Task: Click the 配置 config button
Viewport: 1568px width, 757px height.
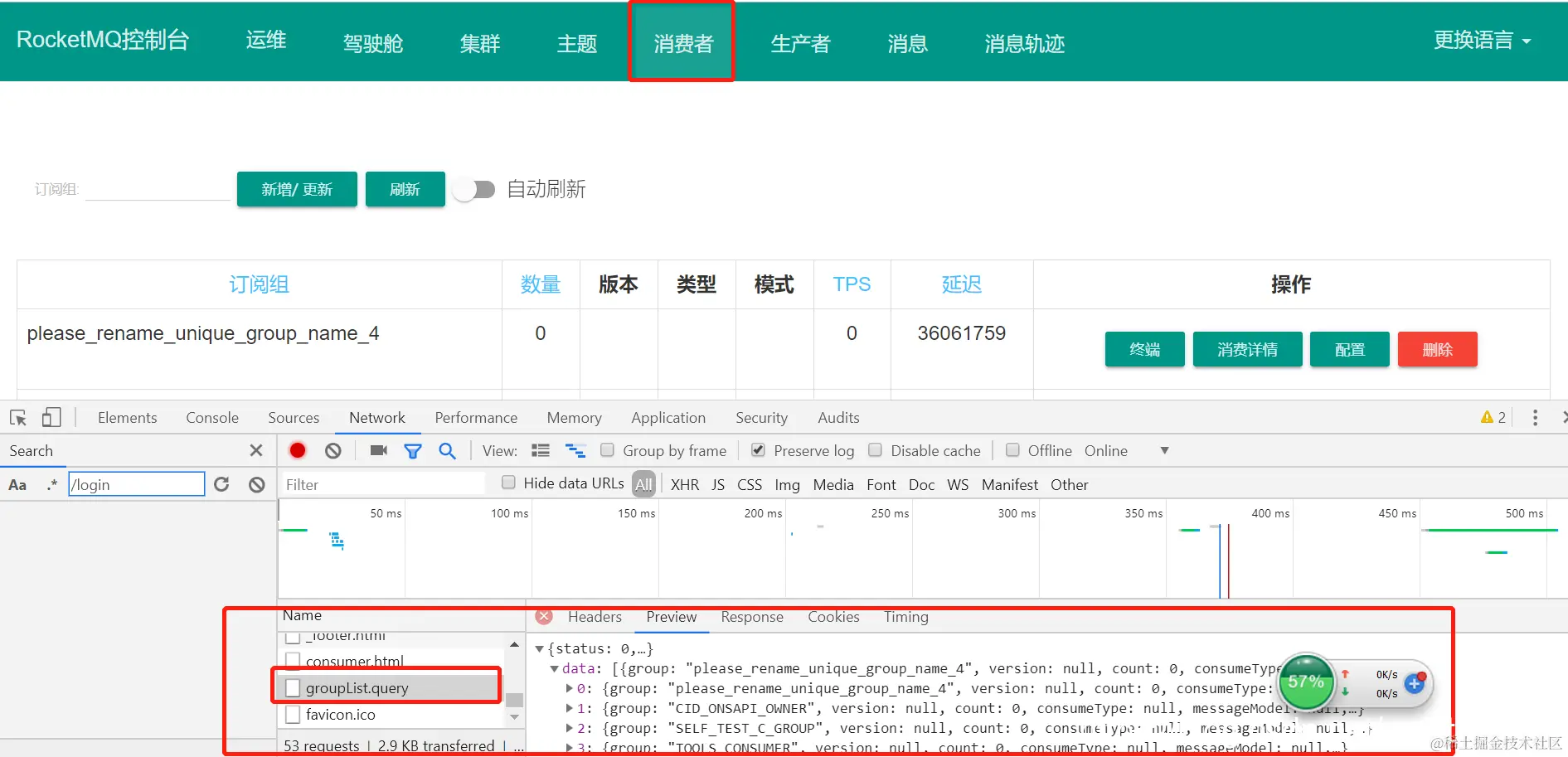Action: pyautogui.click(x=1349, y=349)
